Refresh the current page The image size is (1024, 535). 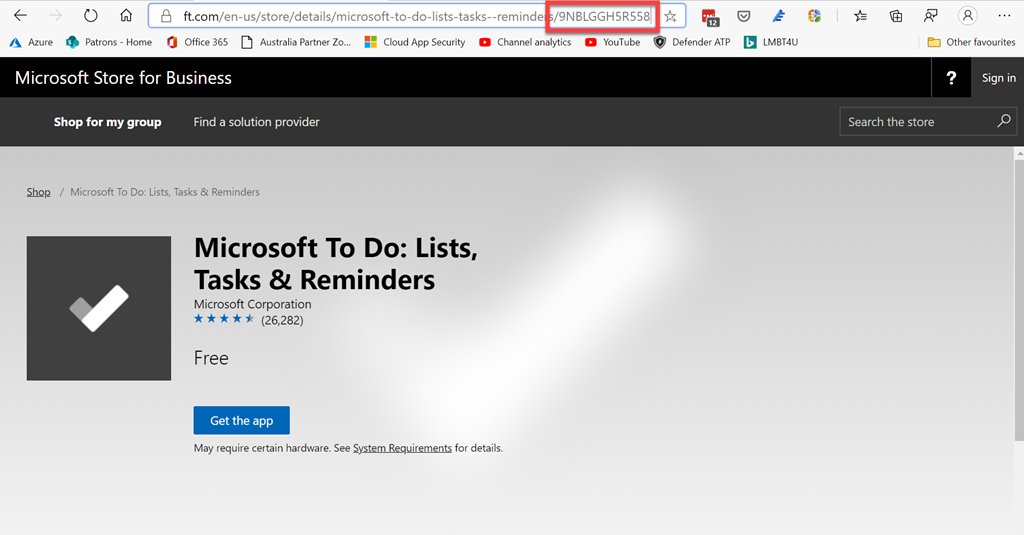pyautogui.click(x=91, y=16)
